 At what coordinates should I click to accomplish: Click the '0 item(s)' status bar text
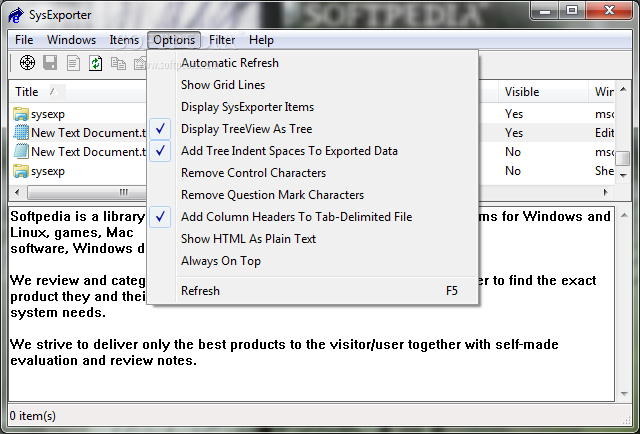click(33, 416)
